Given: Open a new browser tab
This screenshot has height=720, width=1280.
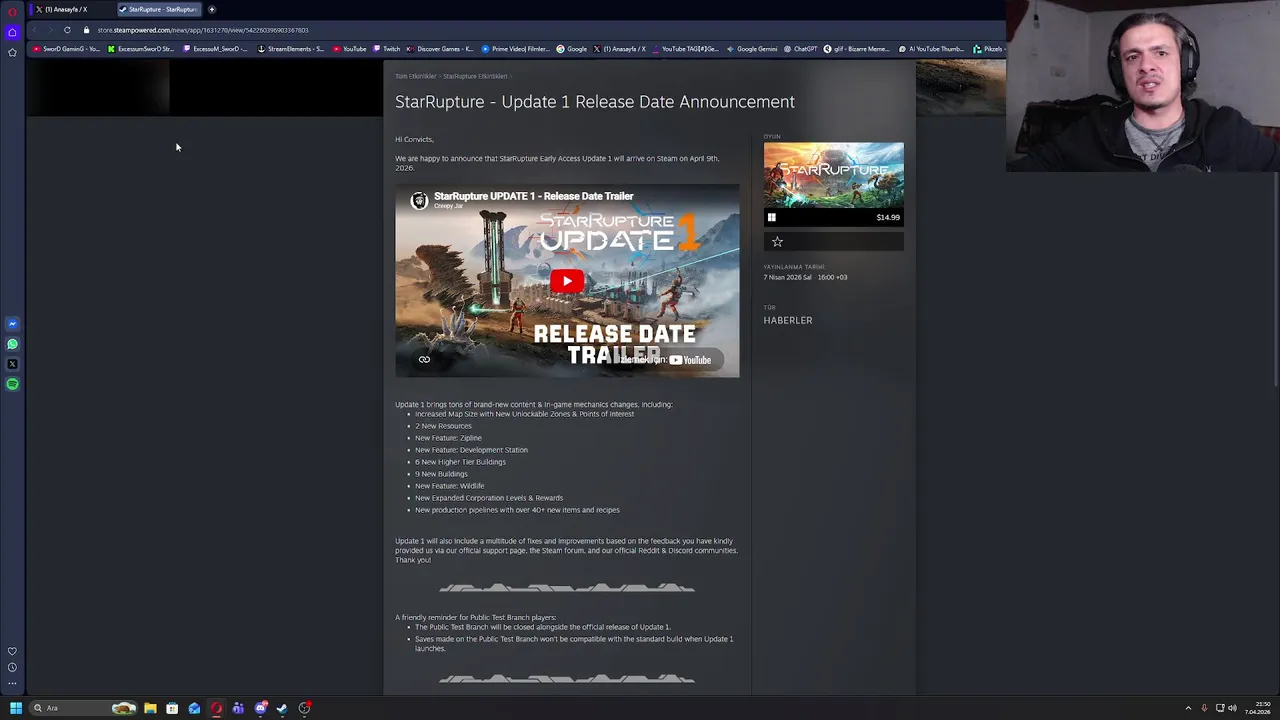Looking at the screenshot, I should click(x=212, y=9).
